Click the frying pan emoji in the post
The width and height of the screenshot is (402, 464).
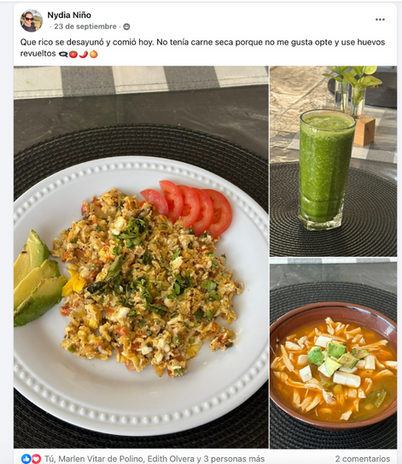63,54
